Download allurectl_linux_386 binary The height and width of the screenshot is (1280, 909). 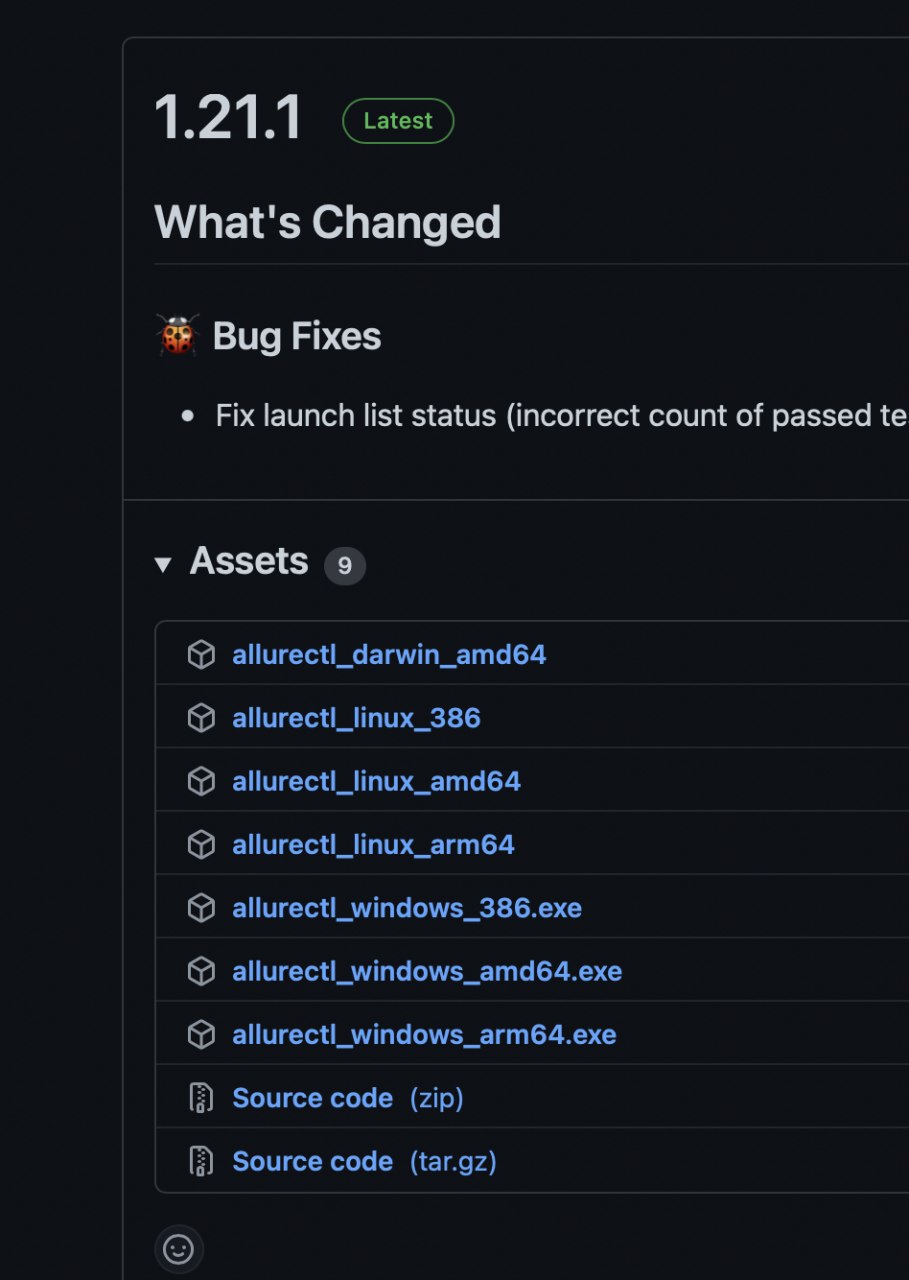356,718
